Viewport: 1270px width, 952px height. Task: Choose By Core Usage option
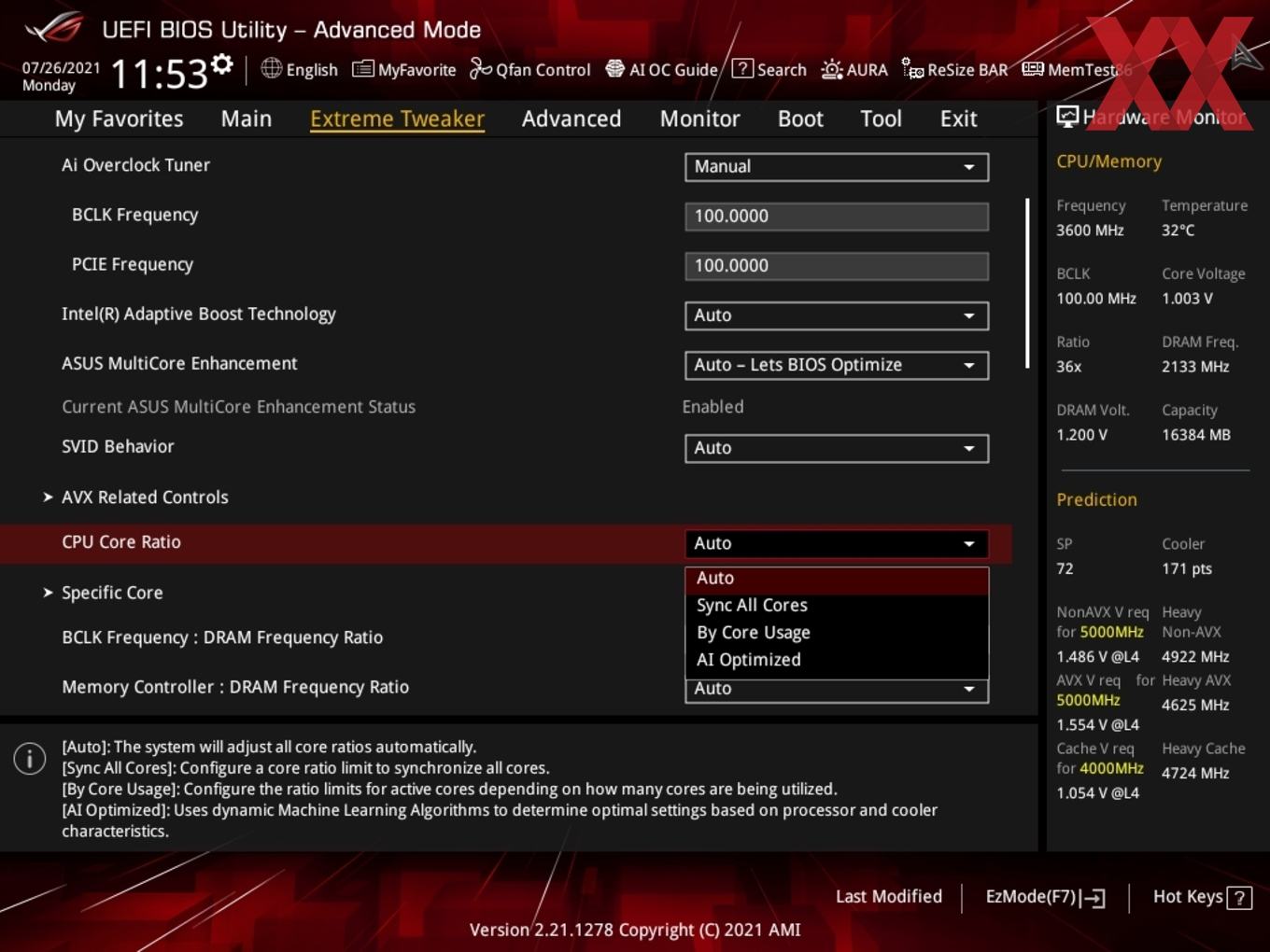tap(837, 633)
